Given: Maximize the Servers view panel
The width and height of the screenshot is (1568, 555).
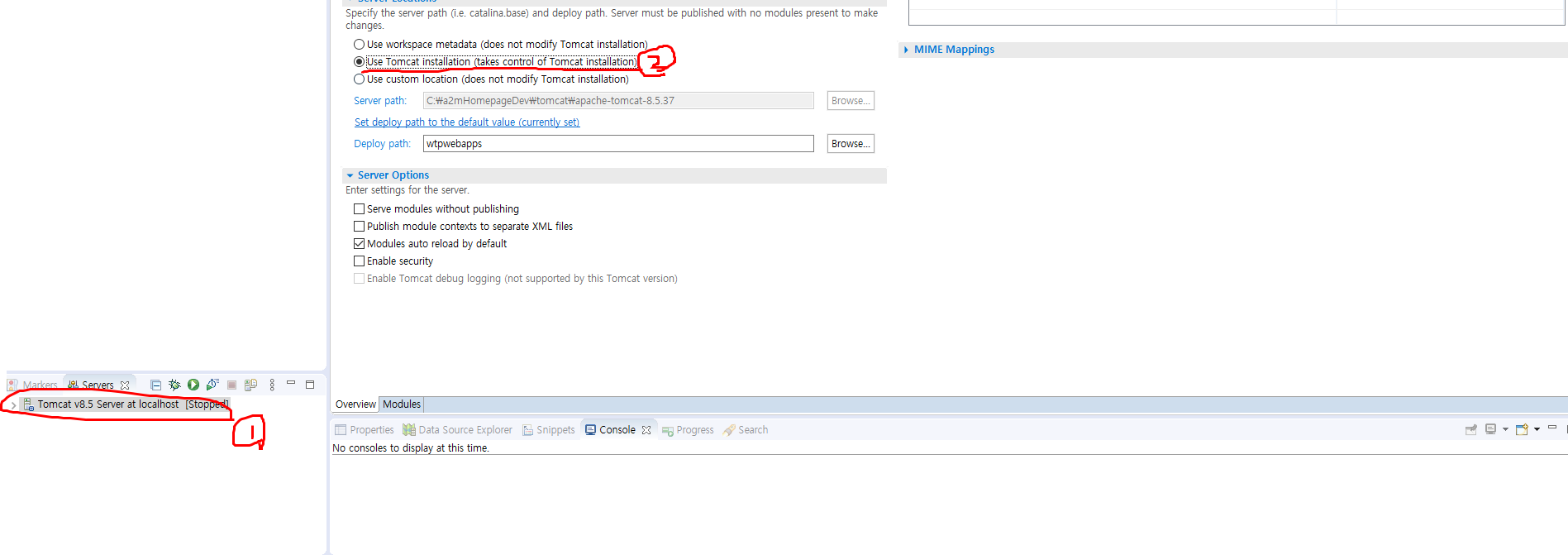Looking at the screenshot, I should point(310,385).
